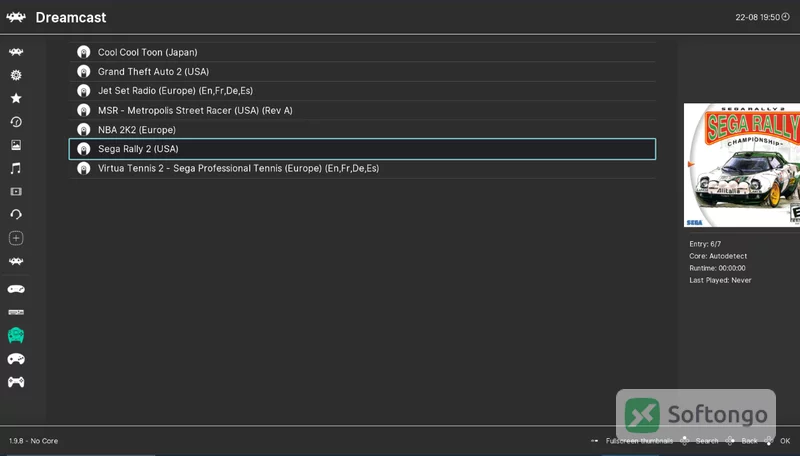
Task: Launch Sega Rally 2 (USA) entry
Action: click(x=362, y=149)
